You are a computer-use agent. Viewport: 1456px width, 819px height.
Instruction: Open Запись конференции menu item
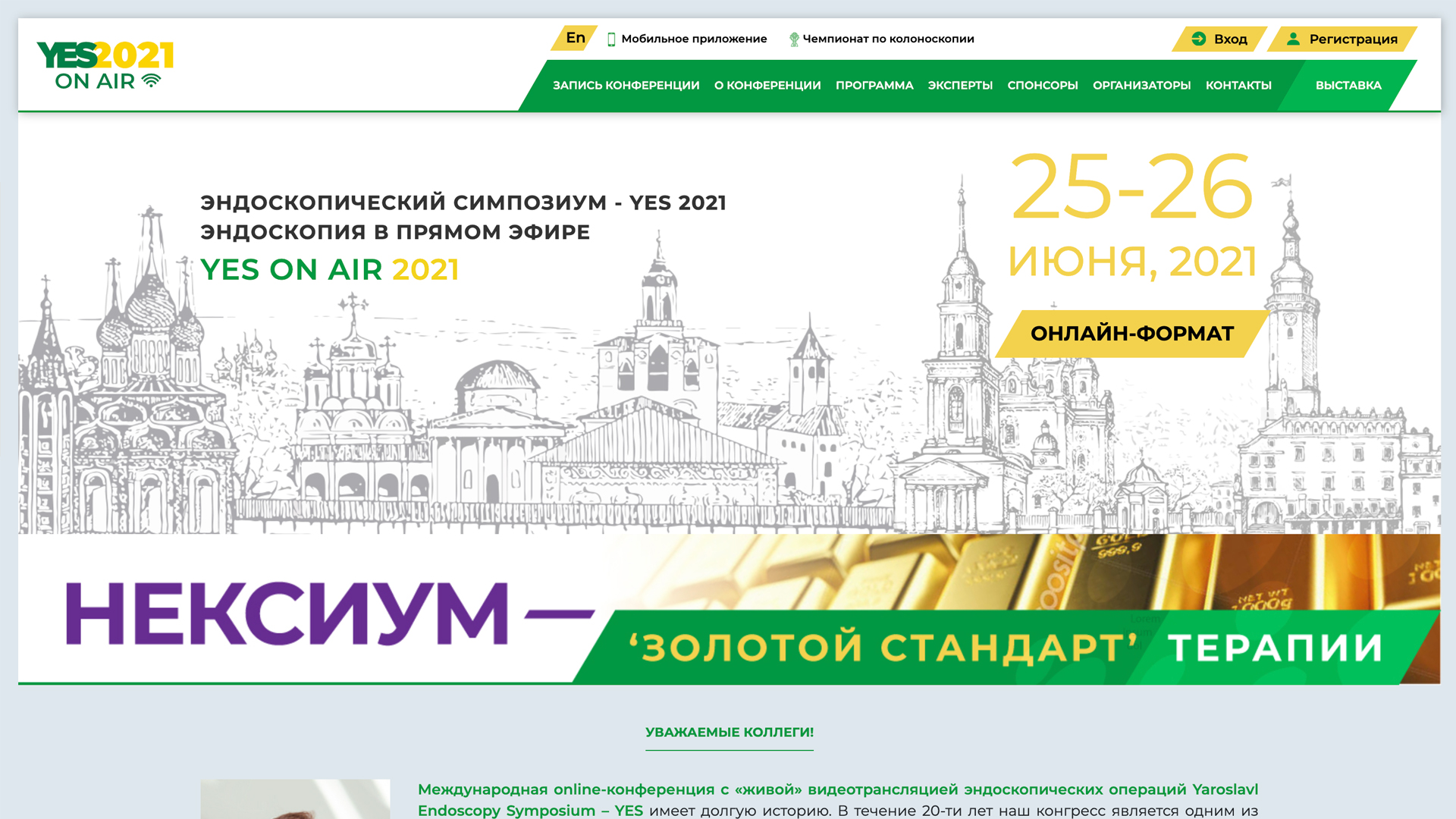coord(626,86)
